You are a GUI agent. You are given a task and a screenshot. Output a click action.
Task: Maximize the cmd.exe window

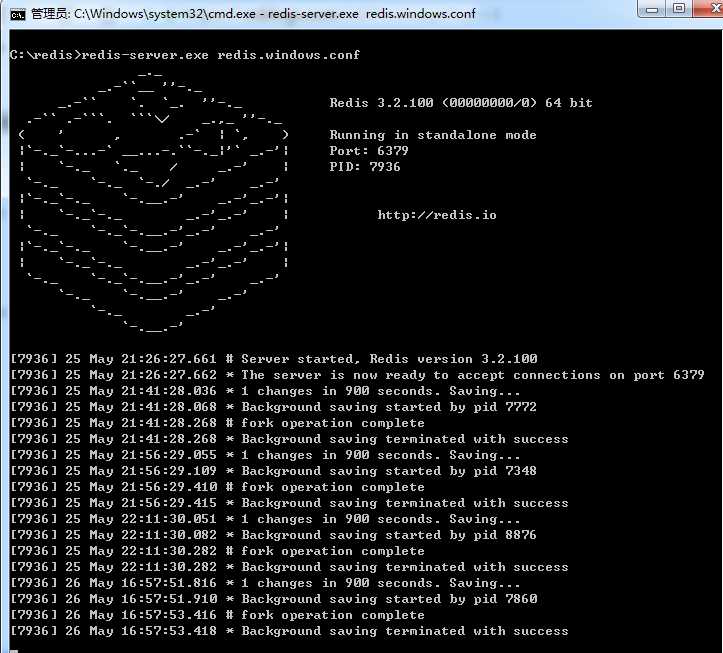678,8
